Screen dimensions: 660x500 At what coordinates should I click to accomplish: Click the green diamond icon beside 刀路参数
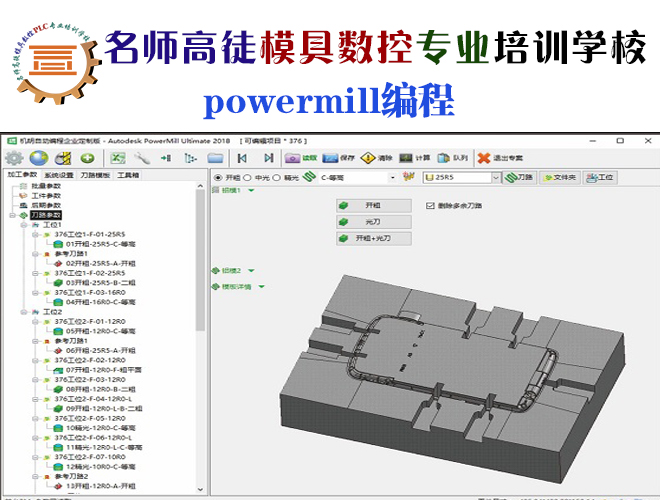[24, 215]
